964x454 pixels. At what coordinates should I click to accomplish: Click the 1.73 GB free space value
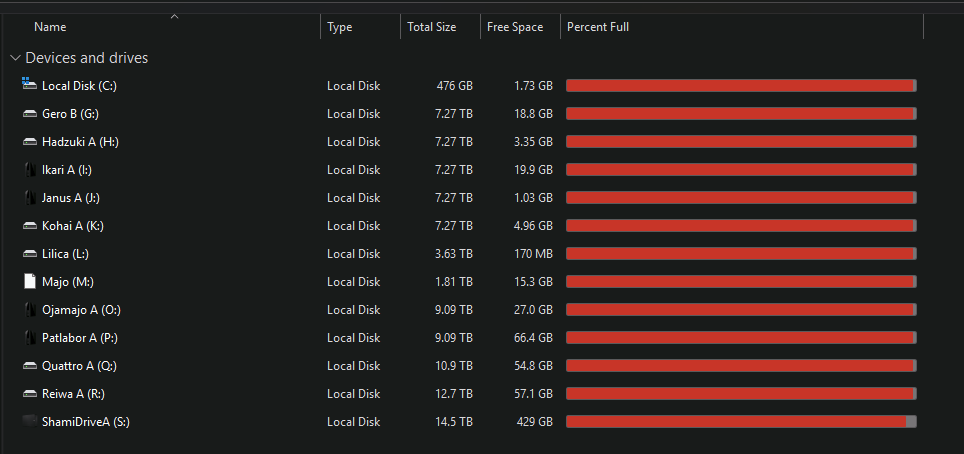point(533,86)
